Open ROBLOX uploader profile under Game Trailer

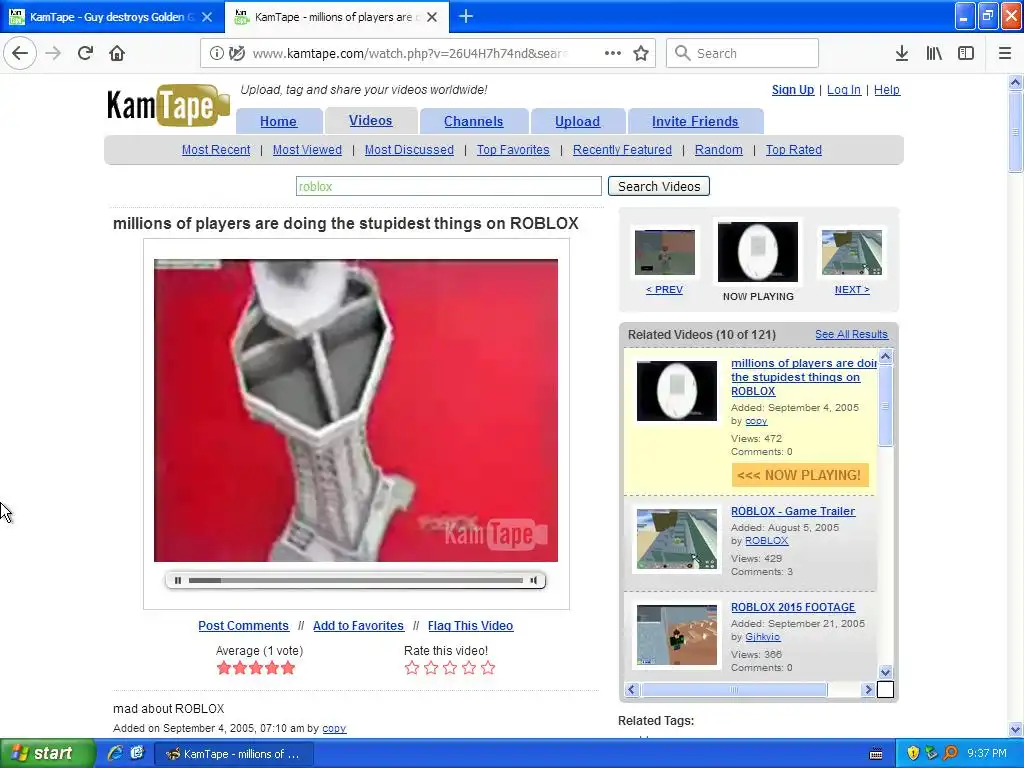coord(767,541)
